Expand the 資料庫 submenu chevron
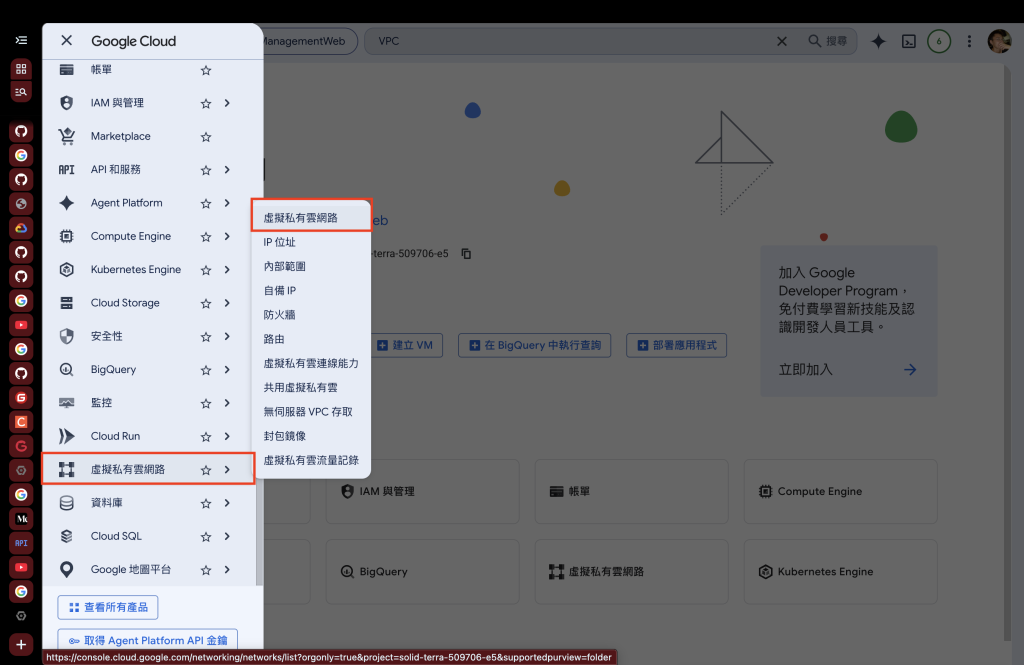The width and height of the screenshot is (1024, 665). click(x=227, y=502)
